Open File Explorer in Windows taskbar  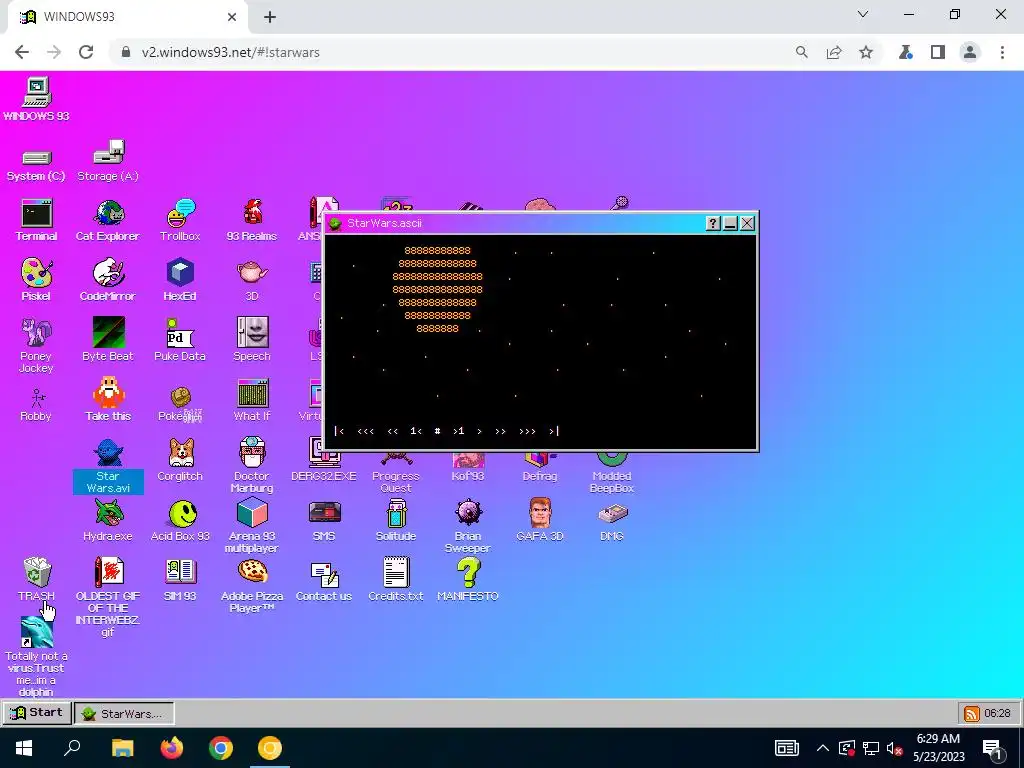tap(123, 748)
